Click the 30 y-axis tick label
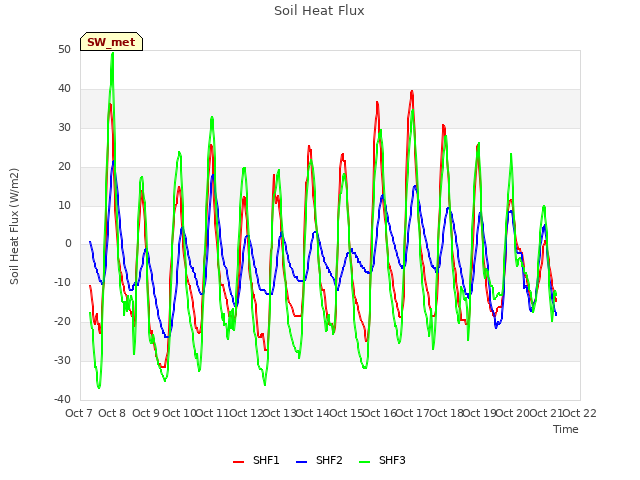This screenshot has height=480, width=640. (x=64, y=127)
